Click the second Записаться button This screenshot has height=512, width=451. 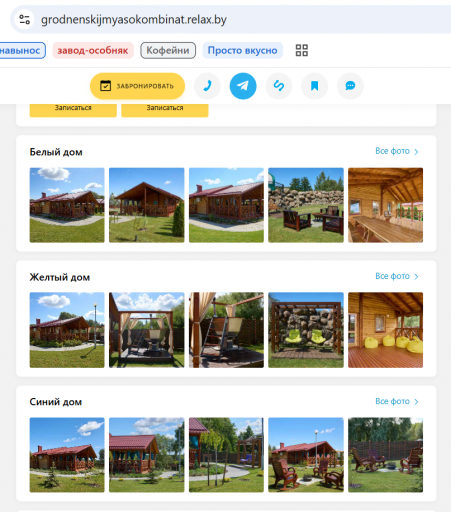coord(165,110)
